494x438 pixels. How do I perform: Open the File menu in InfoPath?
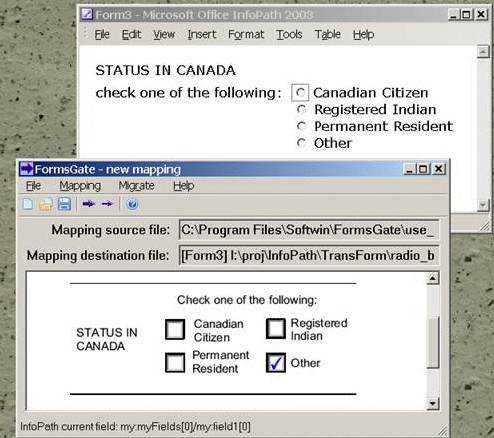(102, 34)
